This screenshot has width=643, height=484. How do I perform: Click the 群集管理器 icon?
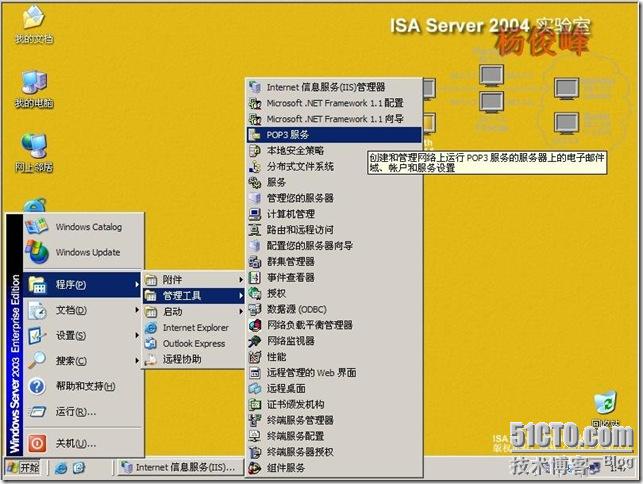pos(255,262)
